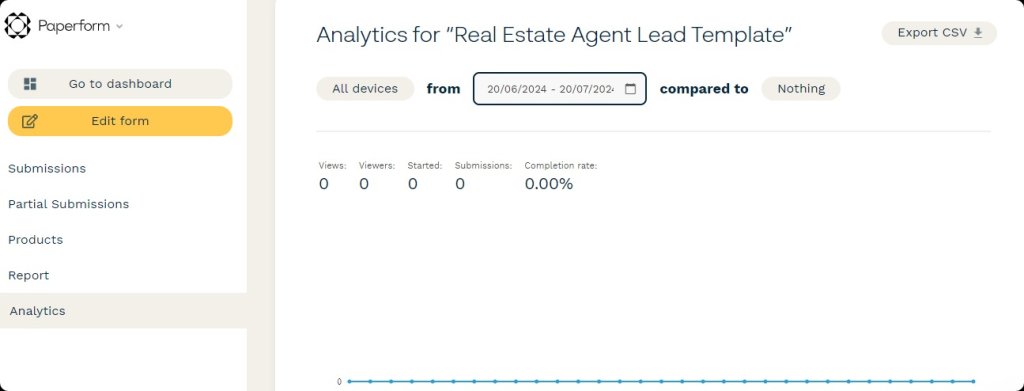Viewport: 1024px width, 391px height.
Task: Click the edit form pencil icon
Action: [x=30, y=121]
